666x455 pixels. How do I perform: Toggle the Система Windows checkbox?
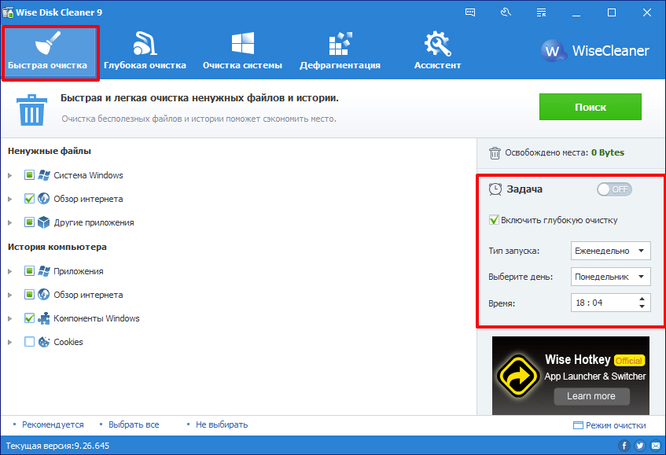point(29,175)
